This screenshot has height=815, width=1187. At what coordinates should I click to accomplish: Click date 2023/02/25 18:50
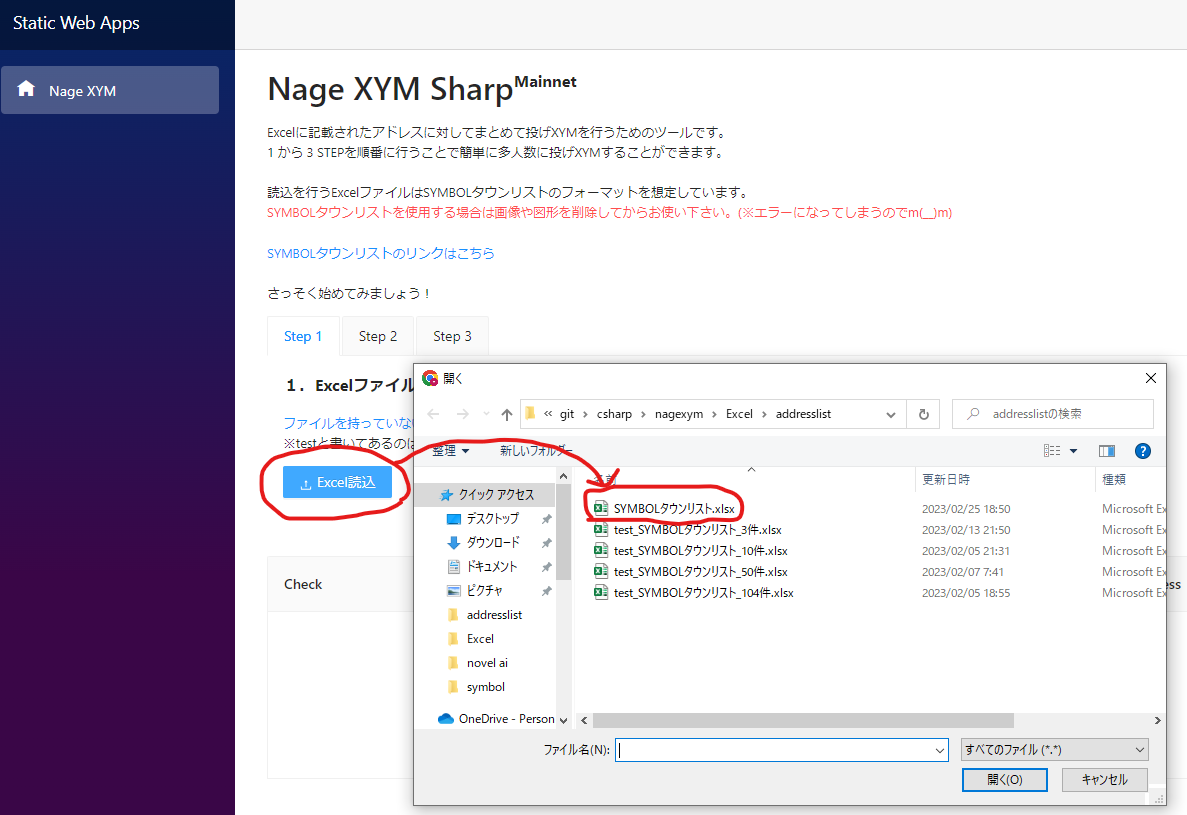click(966, 509)
